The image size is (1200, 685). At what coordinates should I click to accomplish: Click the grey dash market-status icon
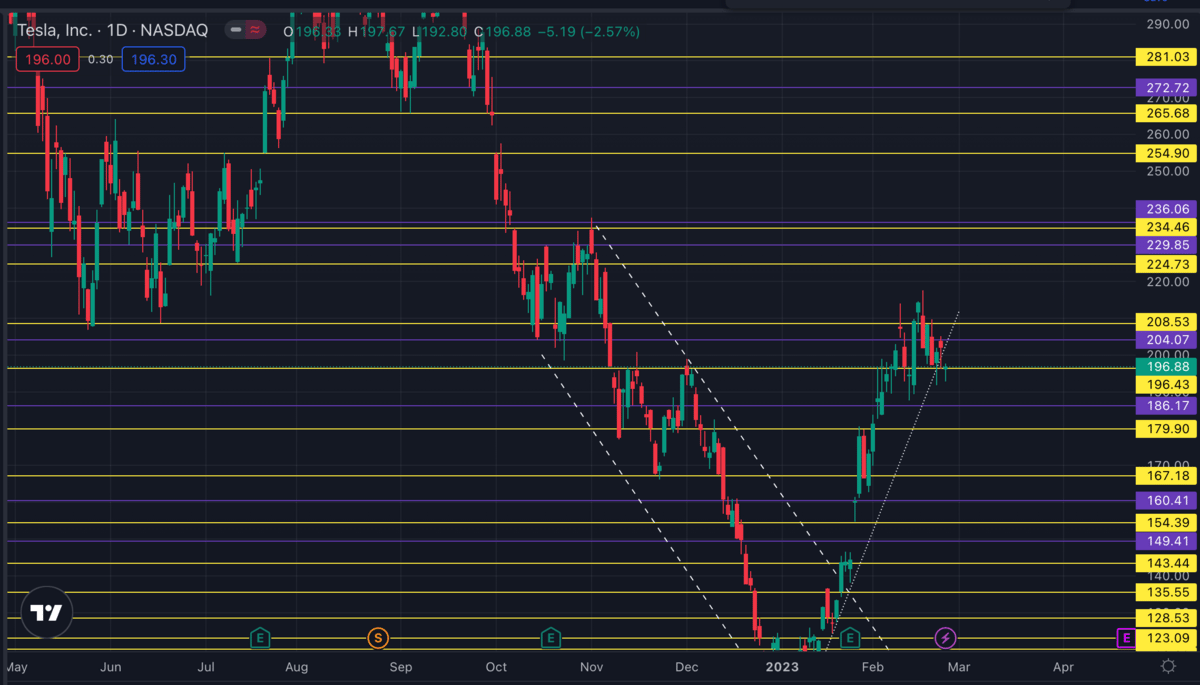click(237, 31)
